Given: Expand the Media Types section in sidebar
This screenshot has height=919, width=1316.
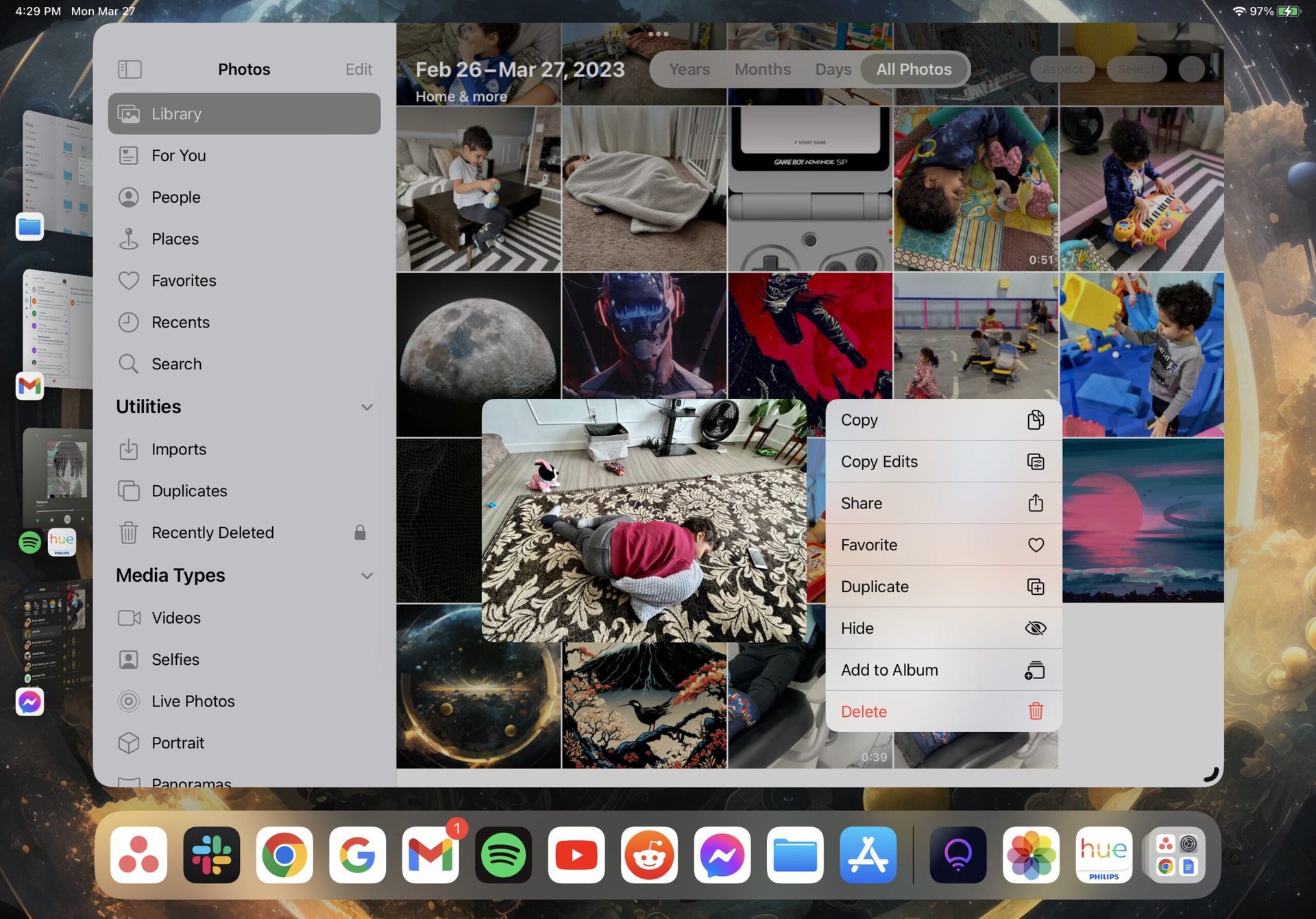Looking at the screenshot, I should pyautogui.click(x=367, y=575).
